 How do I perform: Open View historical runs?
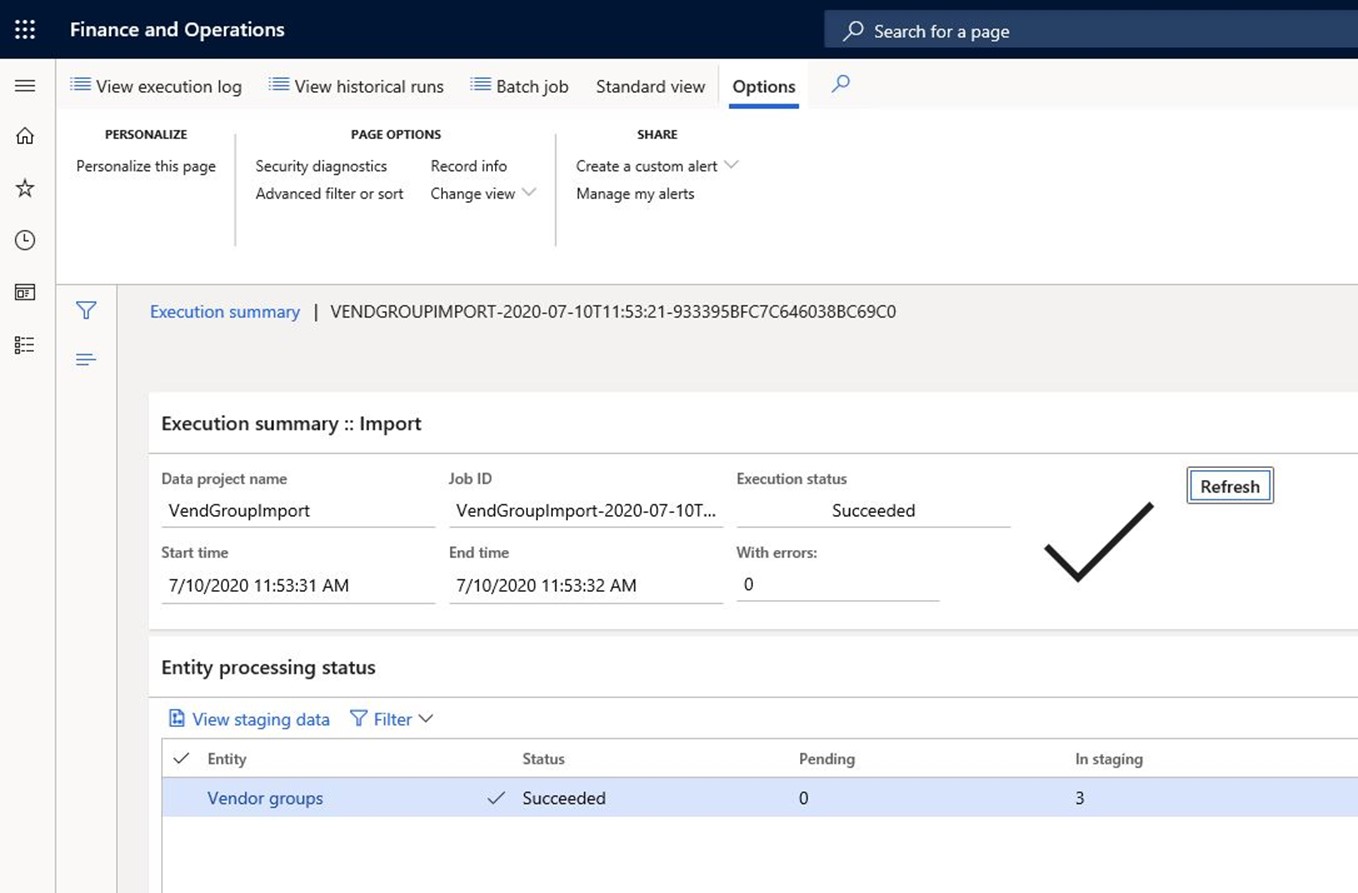click(x=356, y=86)
